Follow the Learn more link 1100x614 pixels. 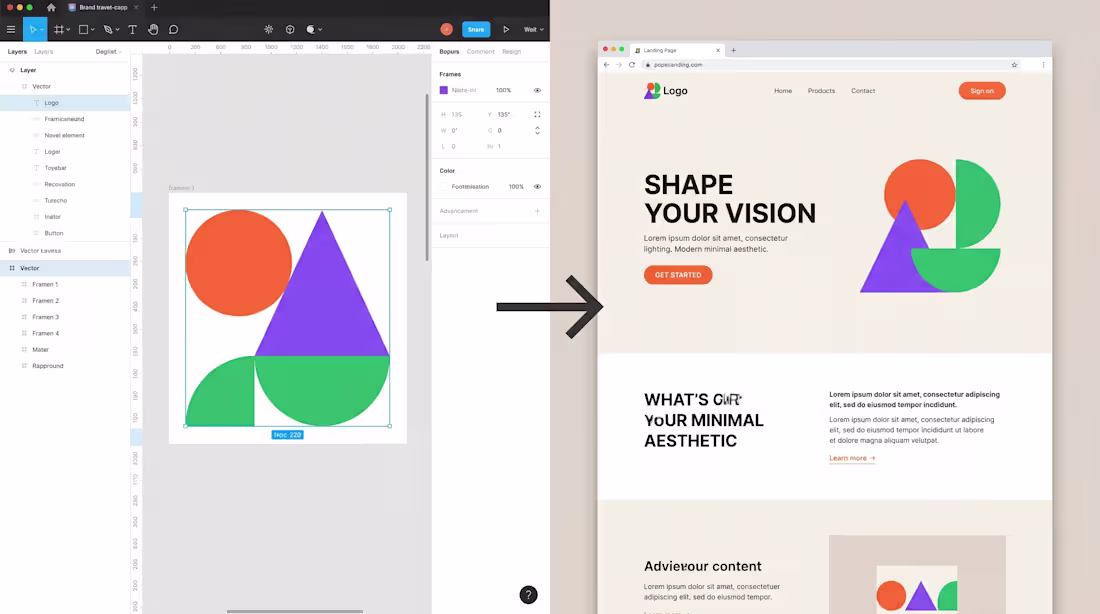(x=852, y=458)
